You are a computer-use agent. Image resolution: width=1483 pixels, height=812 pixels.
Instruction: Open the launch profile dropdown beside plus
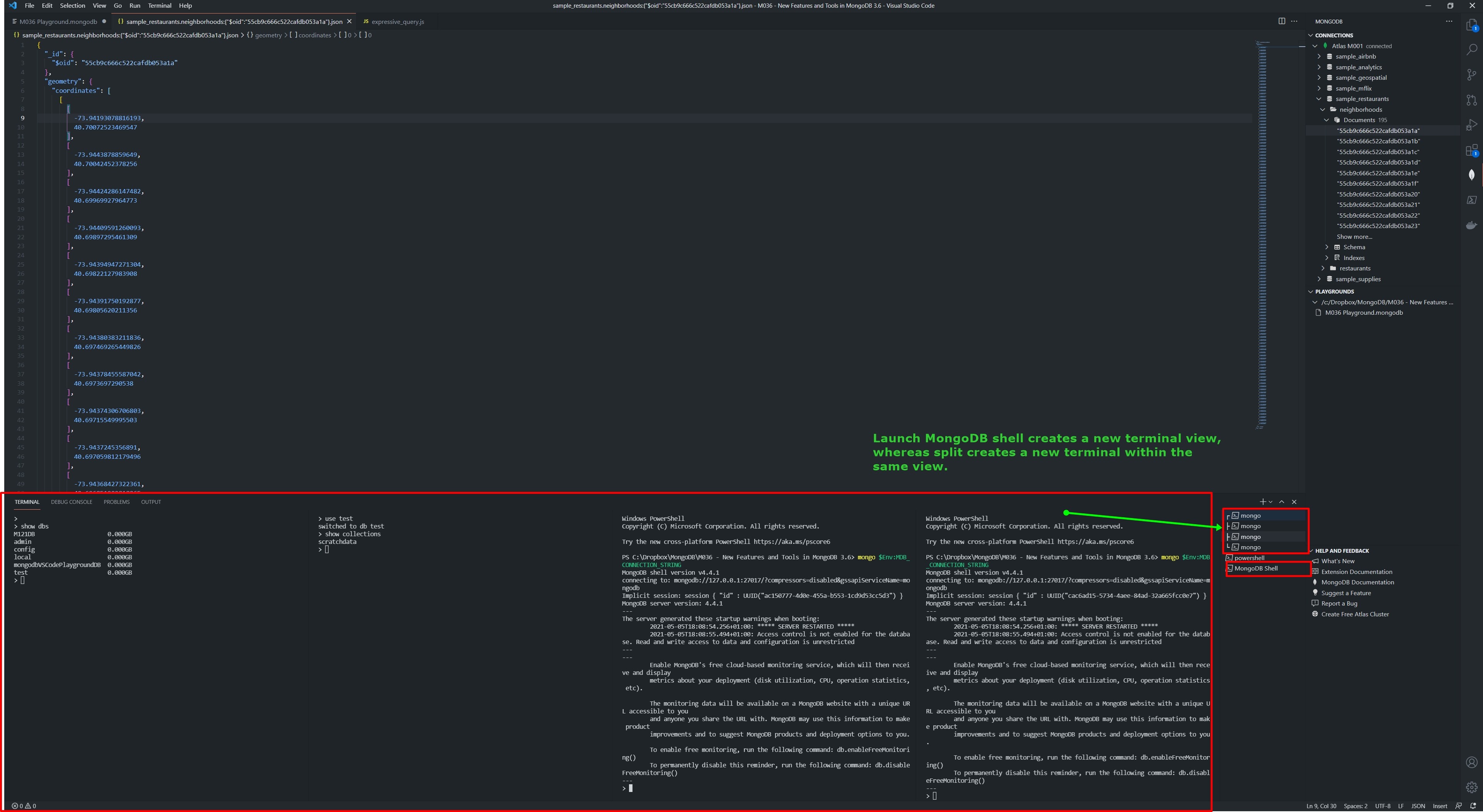pyautogui.click(x=1271, y=502)
